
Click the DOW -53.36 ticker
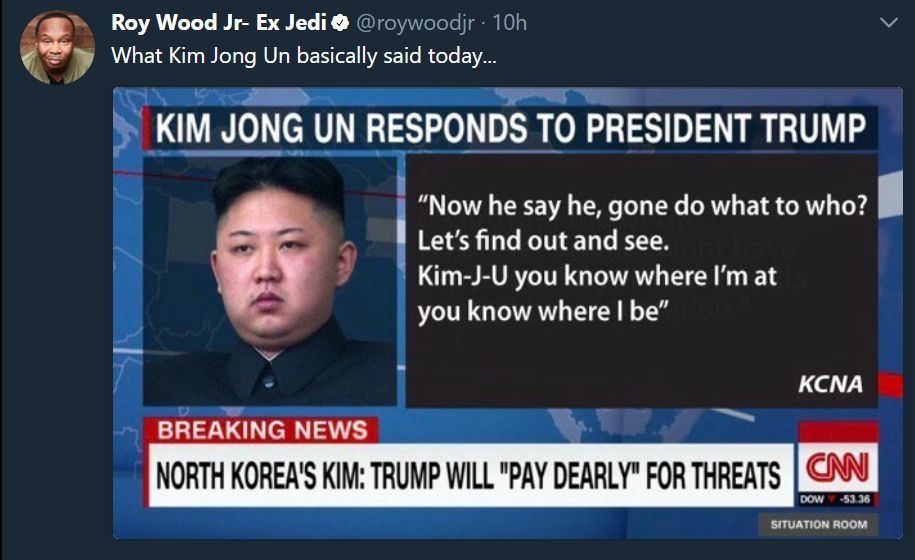pos(837,499)
